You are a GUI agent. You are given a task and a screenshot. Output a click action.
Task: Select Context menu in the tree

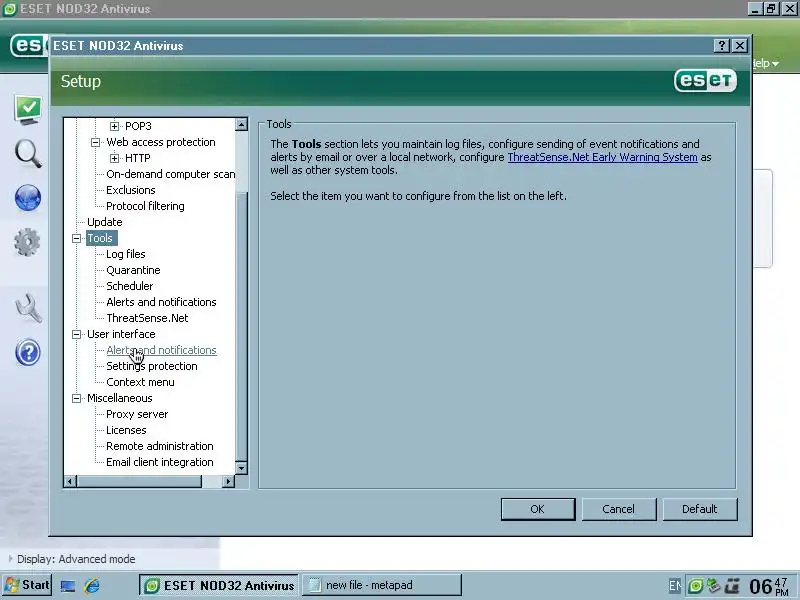[x=140, y=382]
